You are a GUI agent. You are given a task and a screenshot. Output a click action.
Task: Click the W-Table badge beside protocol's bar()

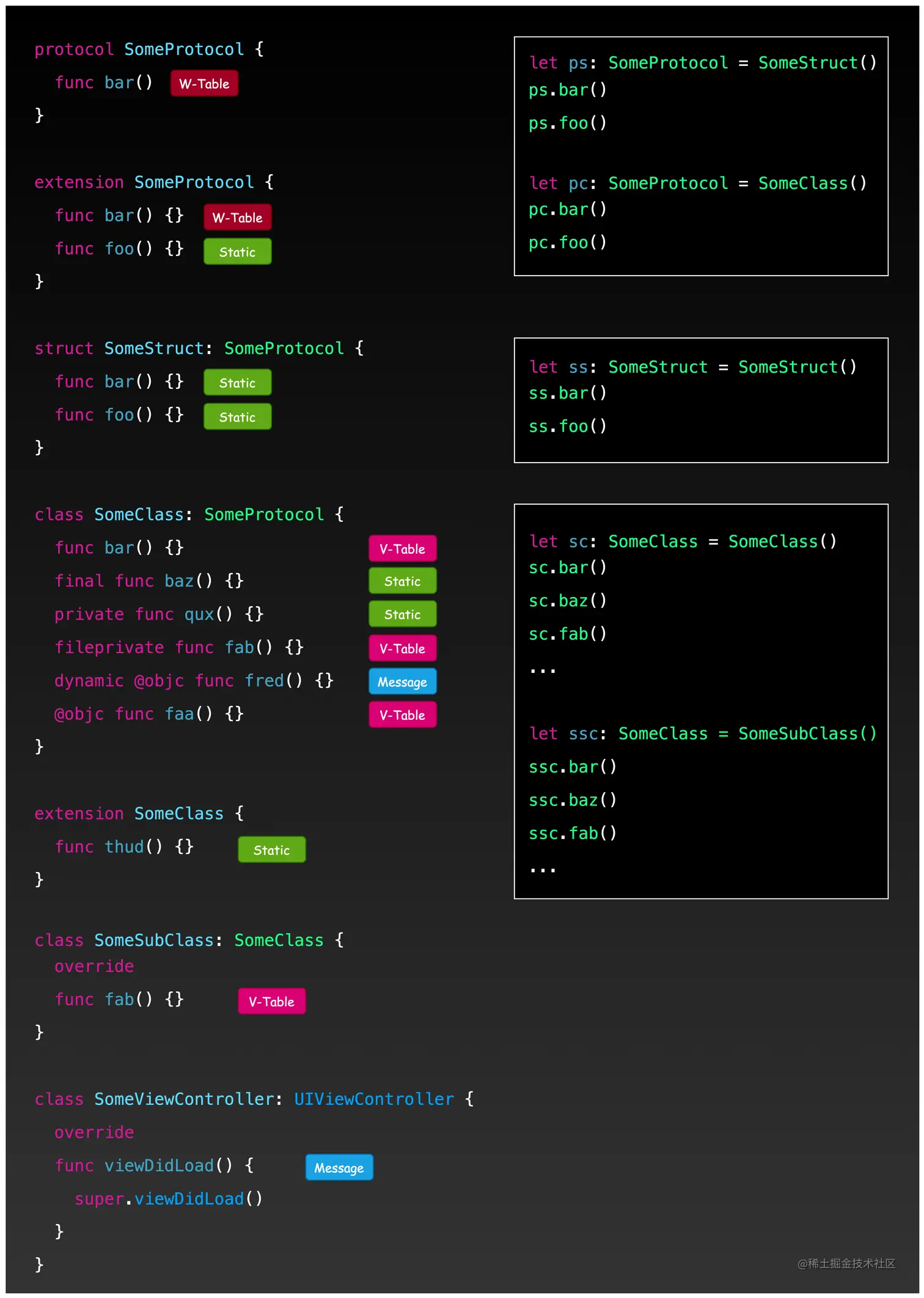pyautogui.click(x=204, y=84)
